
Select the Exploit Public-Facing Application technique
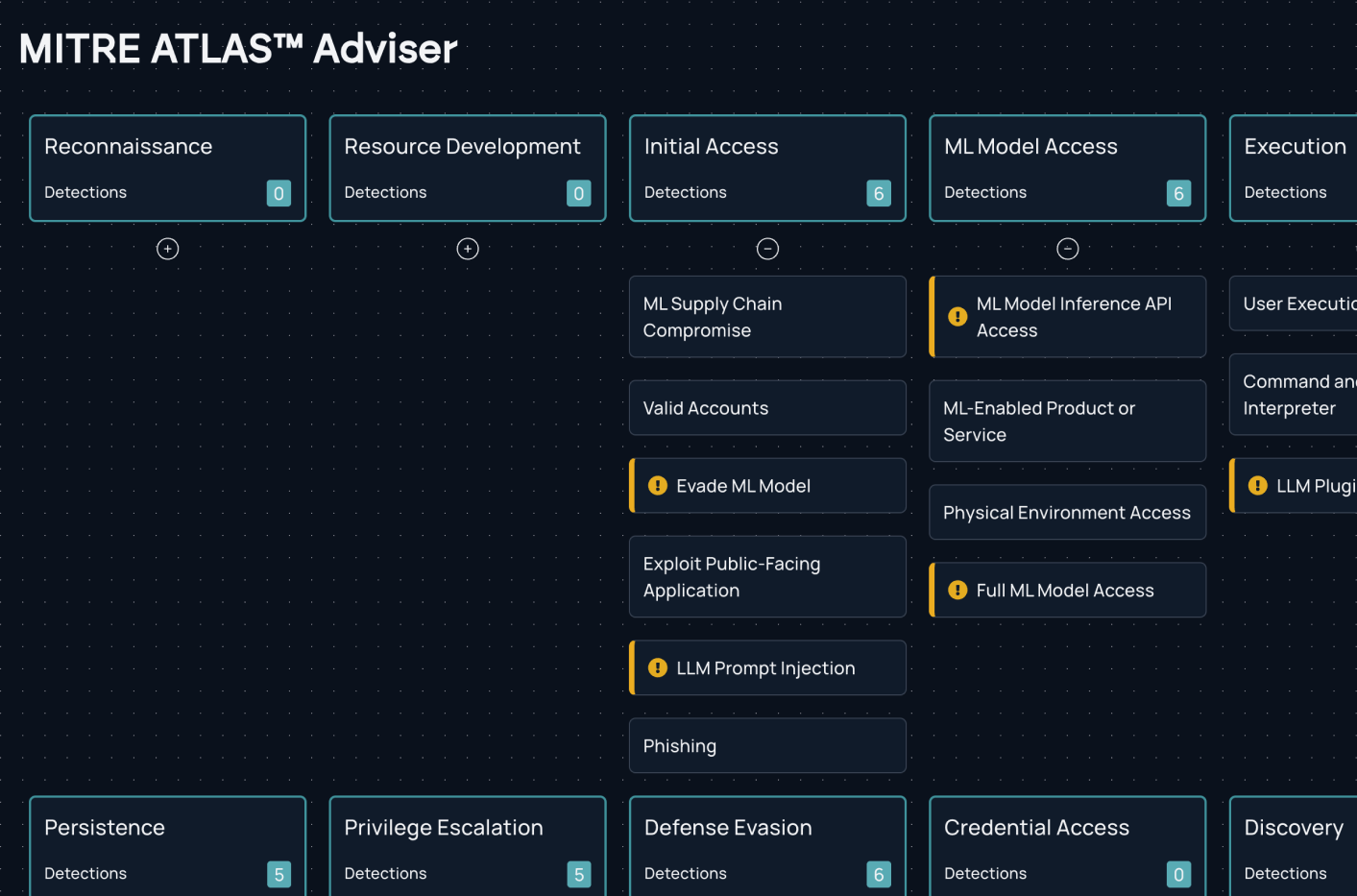[x=767, y=577]
